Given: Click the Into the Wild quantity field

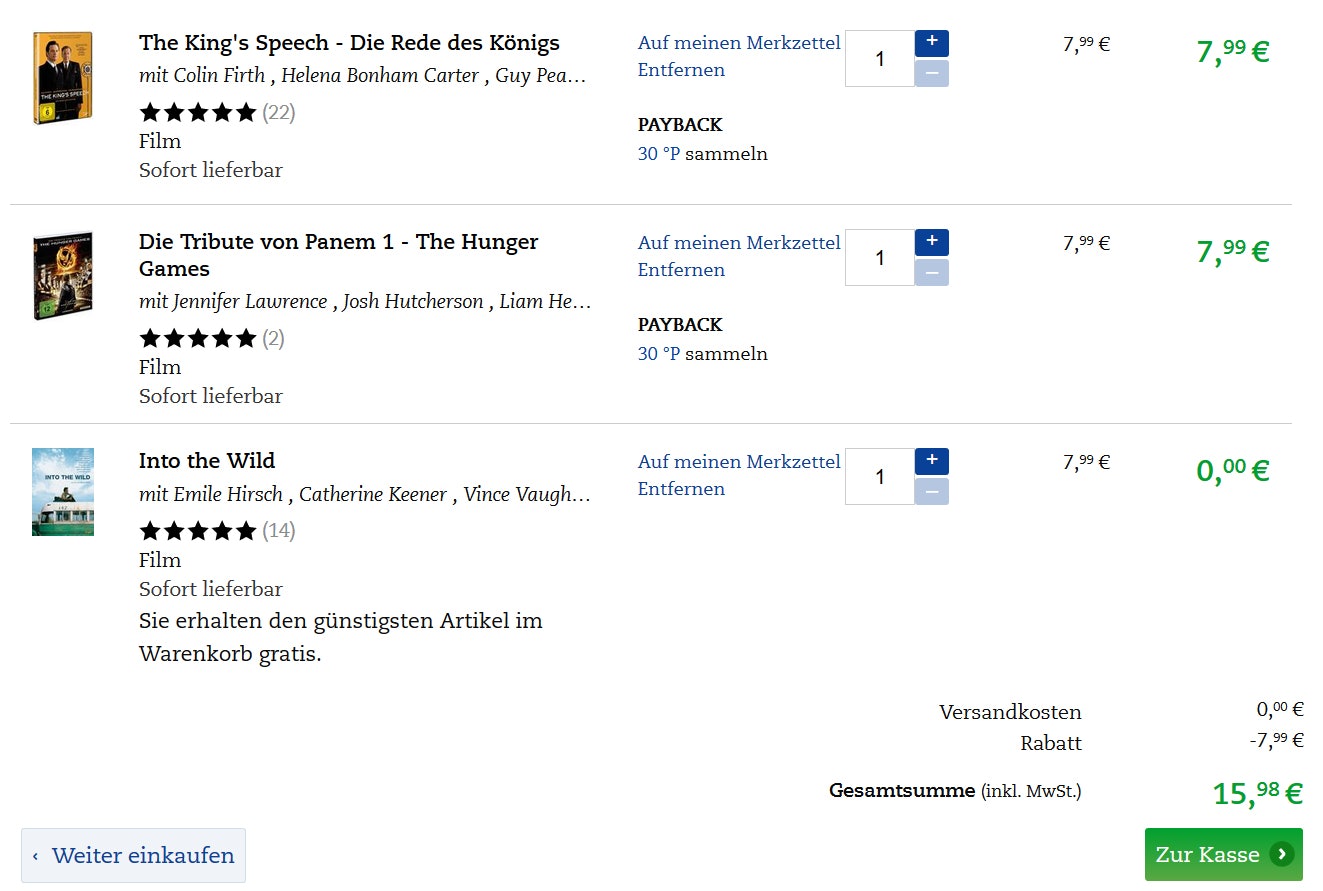Looking at the screenshot, I should [x=879, y=476].
